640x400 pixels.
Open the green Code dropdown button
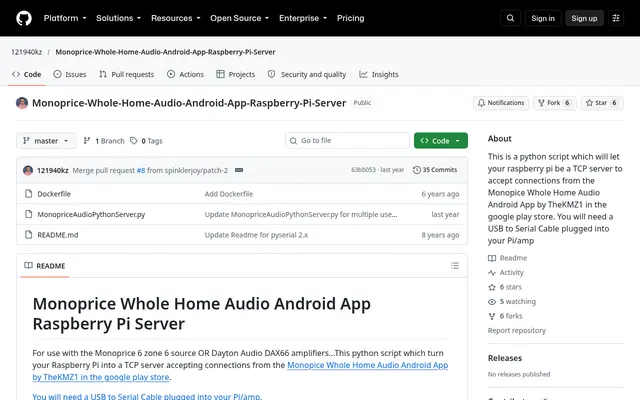point(441,141)
